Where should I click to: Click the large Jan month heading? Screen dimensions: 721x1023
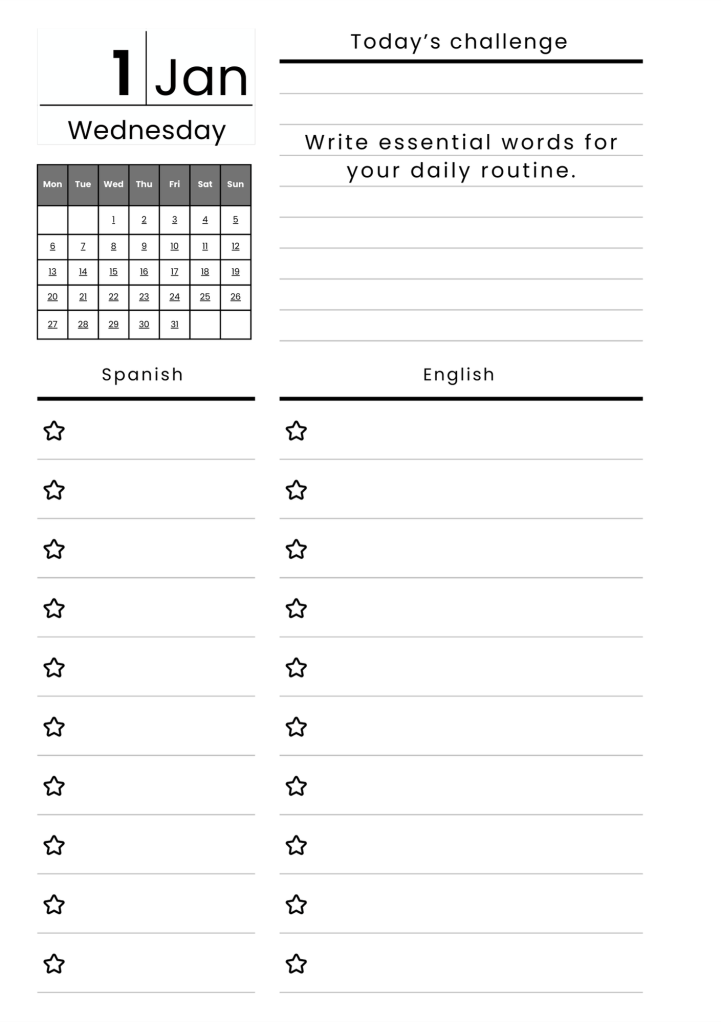(x=201, y=78)
